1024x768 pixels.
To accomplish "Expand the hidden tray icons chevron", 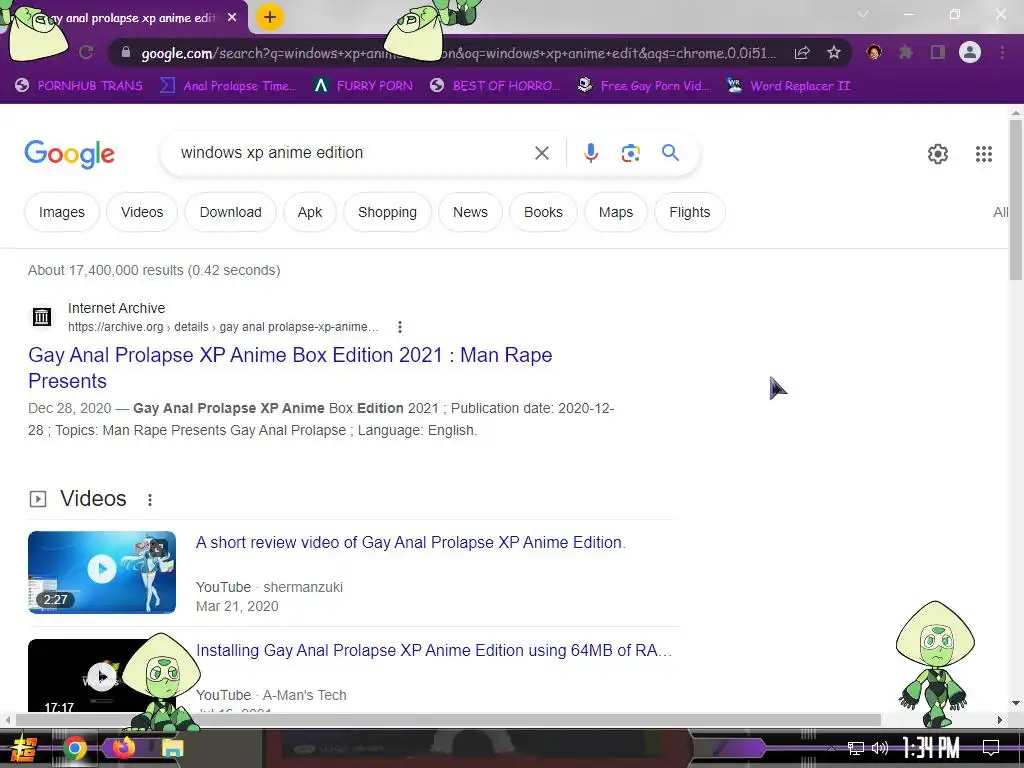I will tap(831, 748).
